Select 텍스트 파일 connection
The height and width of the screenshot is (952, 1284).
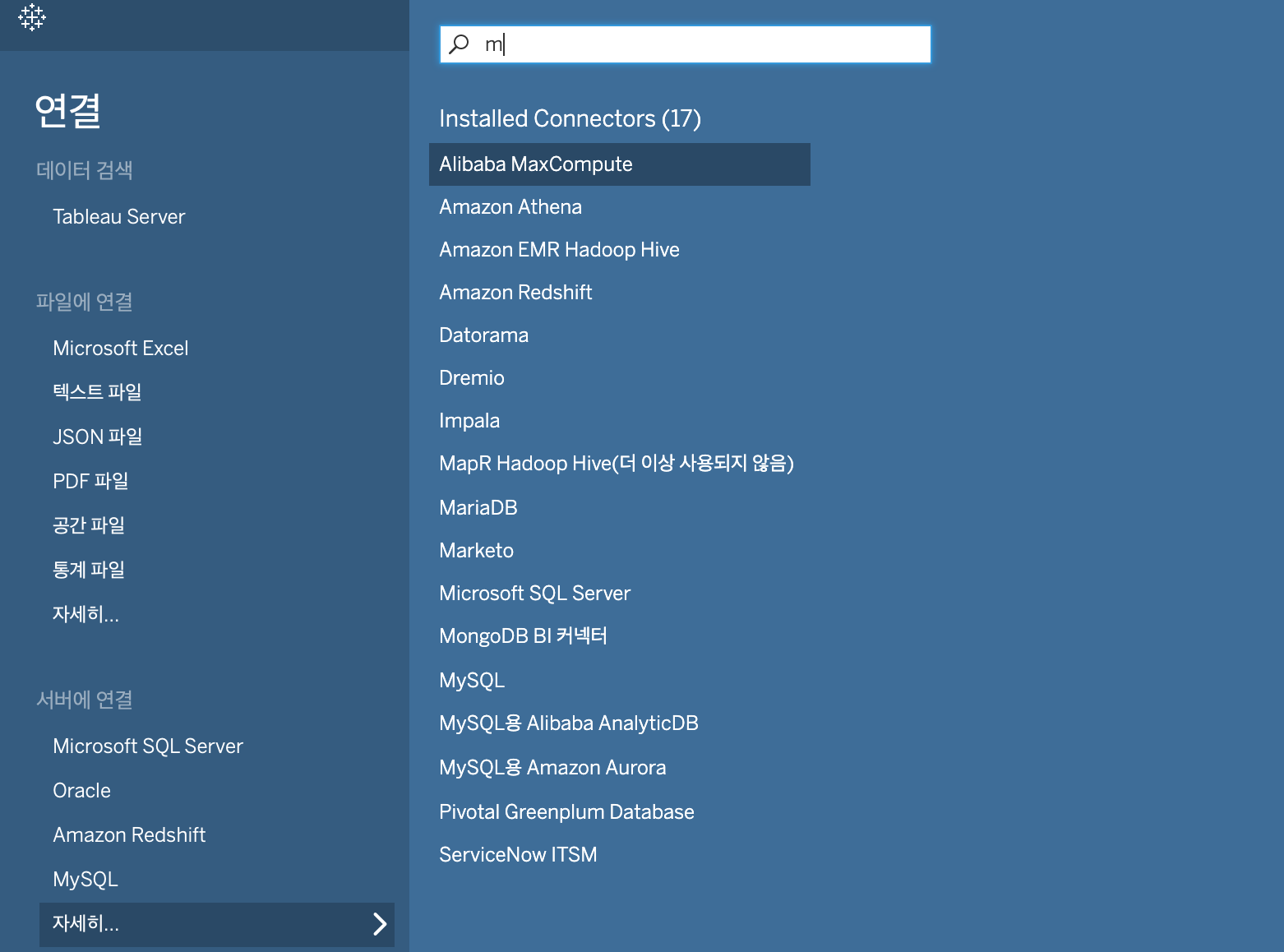coord(97,392)
